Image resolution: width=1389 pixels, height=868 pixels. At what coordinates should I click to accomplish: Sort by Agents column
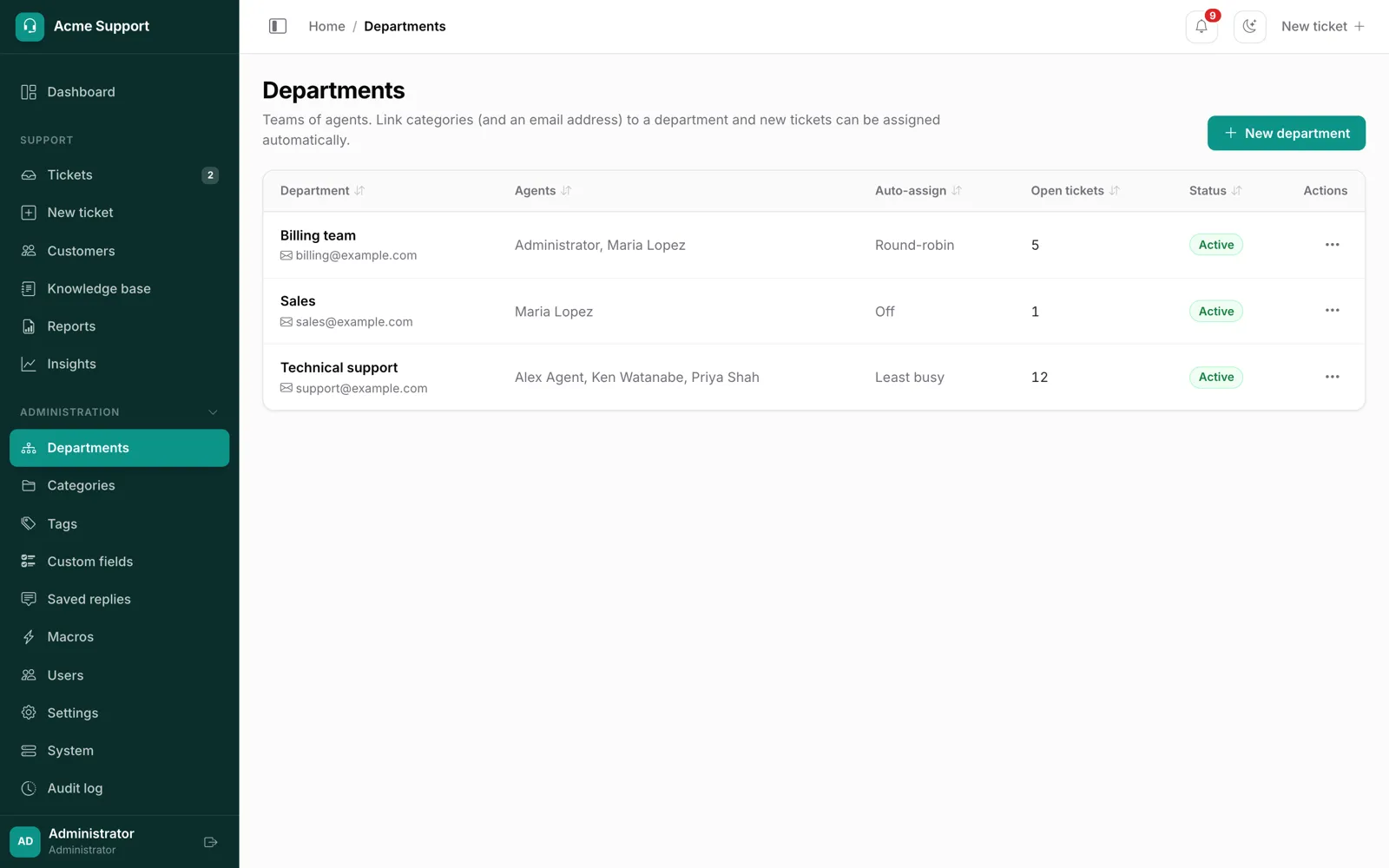tap(543, 191)
